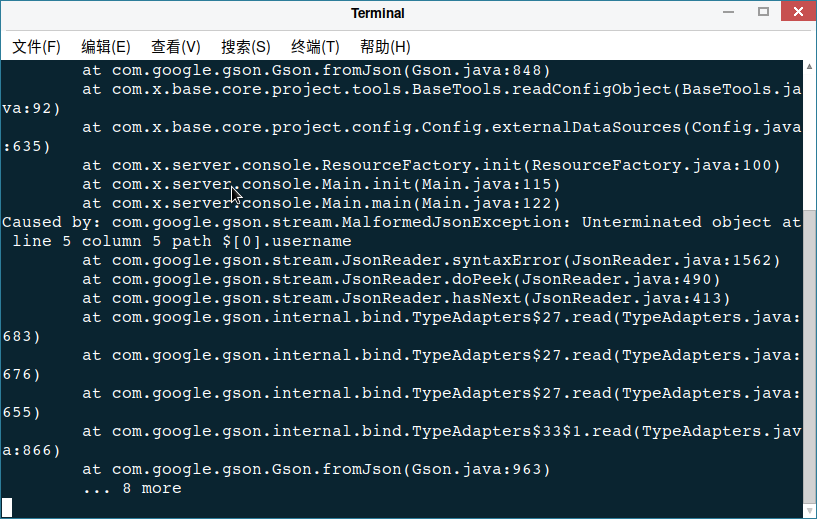This screenshot has height=519, width=817.
Task: Click the scrollbar up arrow
Action: (x=810, y=67)
